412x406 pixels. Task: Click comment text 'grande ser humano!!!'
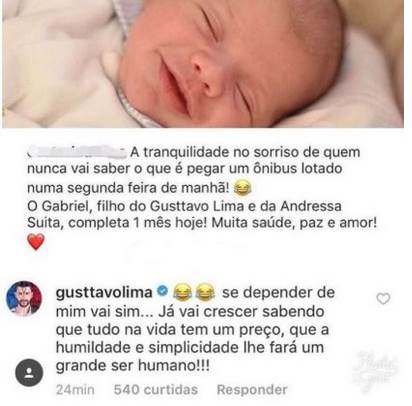click(x=133, y=366)
